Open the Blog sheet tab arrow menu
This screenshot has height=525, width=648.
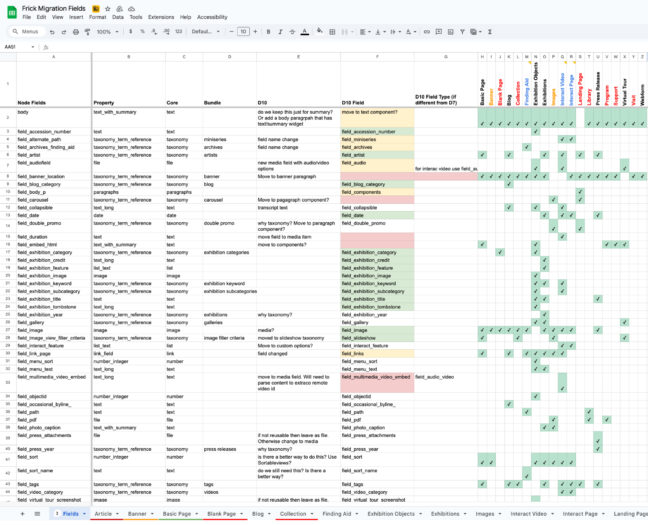[269, 514]
